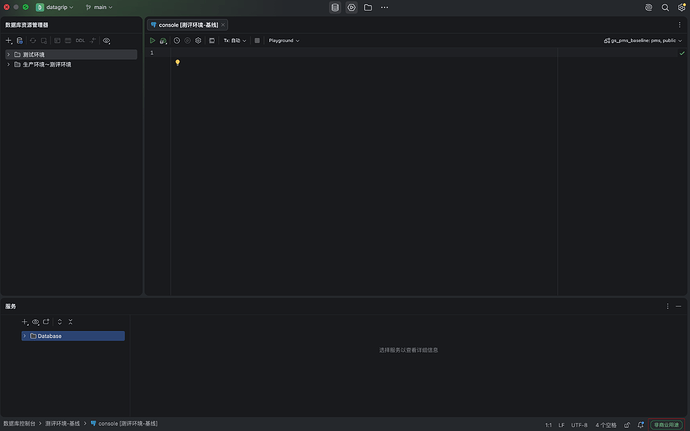The height and width of the screenshot is (431, 690).
Task: Select the Database item in Services
Action: click(73, 336)
